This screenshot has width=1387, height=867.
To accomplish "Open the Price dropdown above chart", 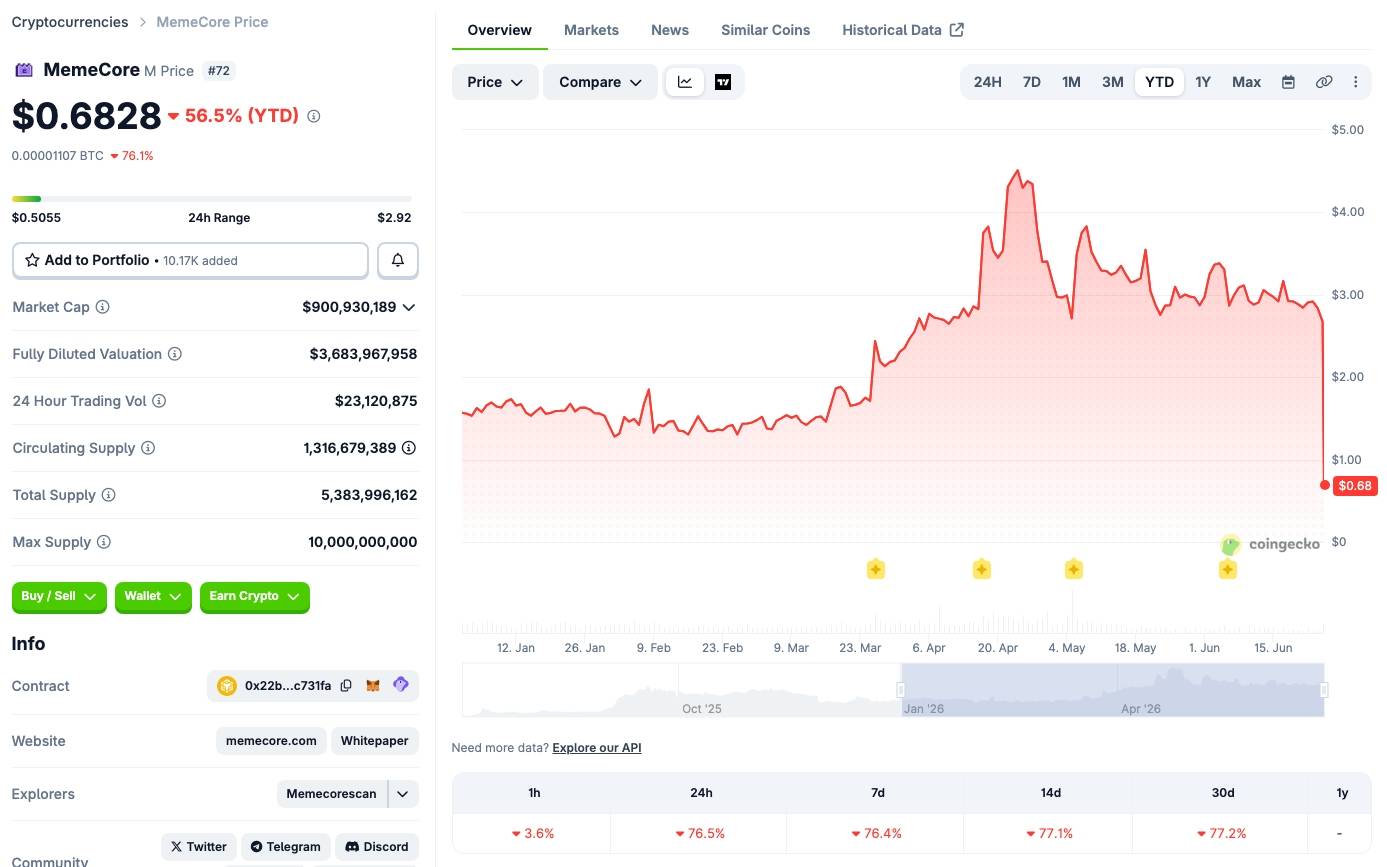I will [x=495, y=82].
